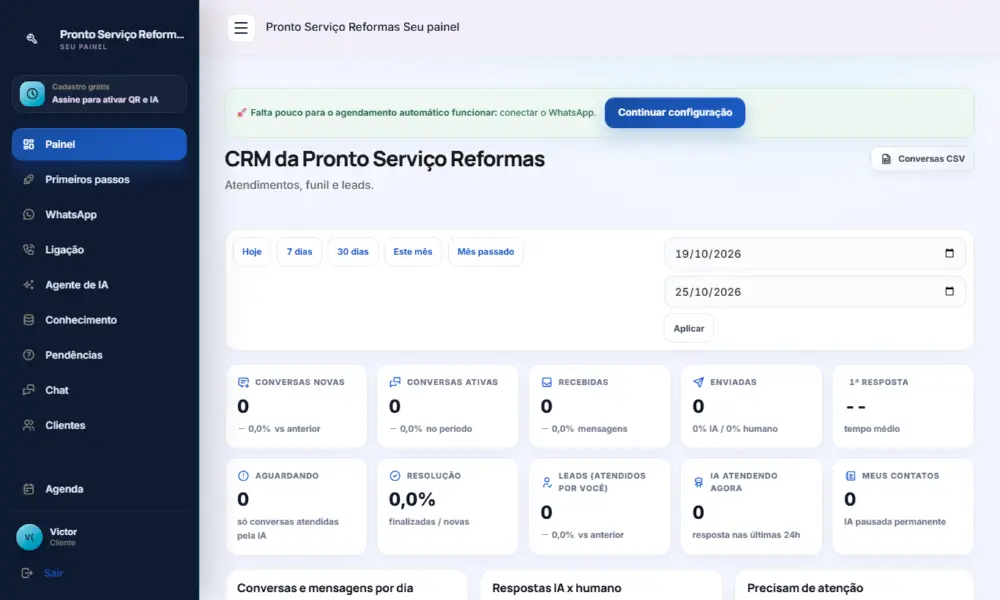Viewport: 1000px width, 600px height.
Task: Click the Respostas IA x humano heading
Action: (x=557, y=588)
